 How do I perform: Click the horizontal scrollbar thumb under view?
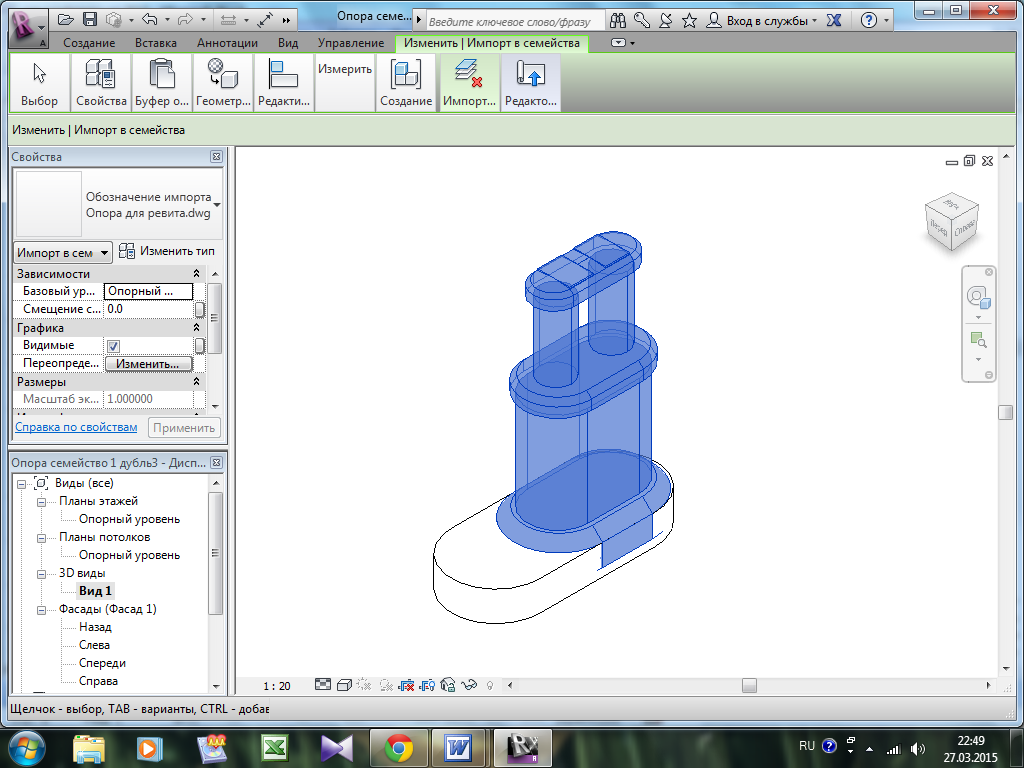749,685
